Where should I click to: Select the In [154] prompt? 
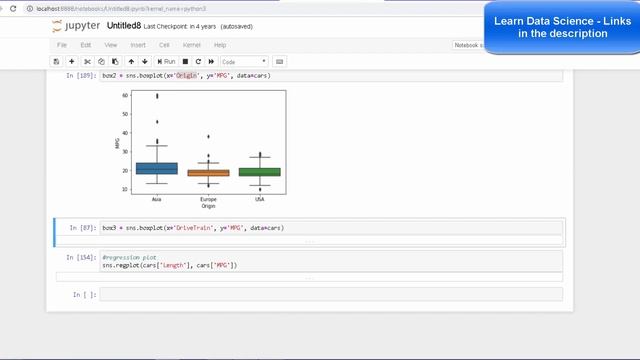click(81, 258)
